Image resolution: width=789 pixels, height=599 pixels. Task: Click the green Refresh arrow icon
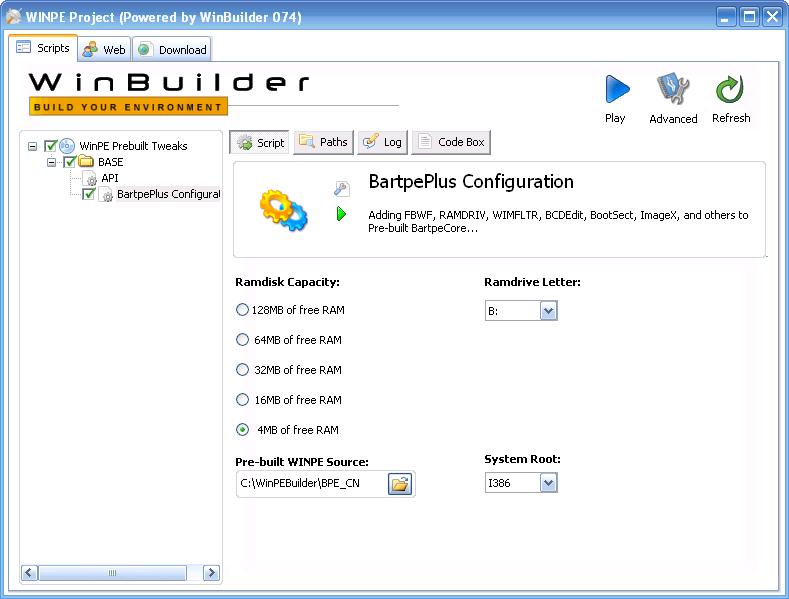[x=730, y=89]
